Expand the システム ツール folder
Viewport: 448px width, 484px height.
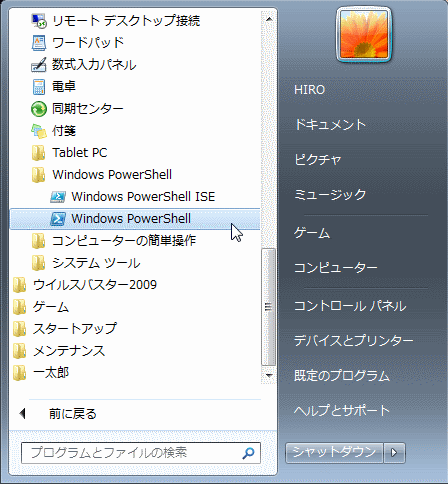pyautogui.click(x=86, y=263)
